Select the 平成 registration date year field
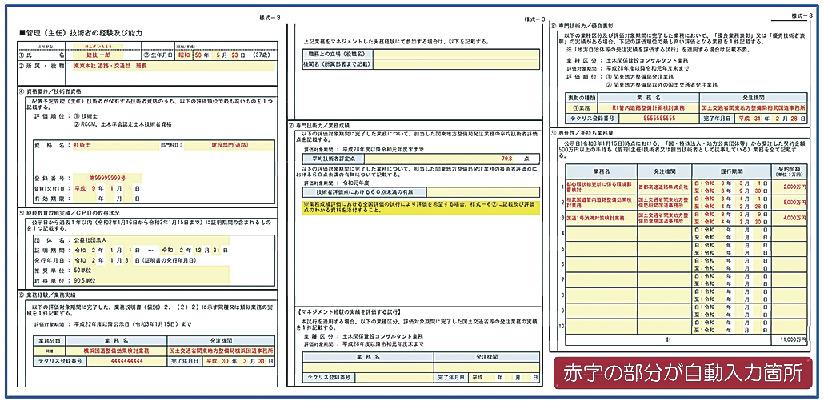Viewport: 824px width, 401px height. pyautogui.click(x=84, y=188)
